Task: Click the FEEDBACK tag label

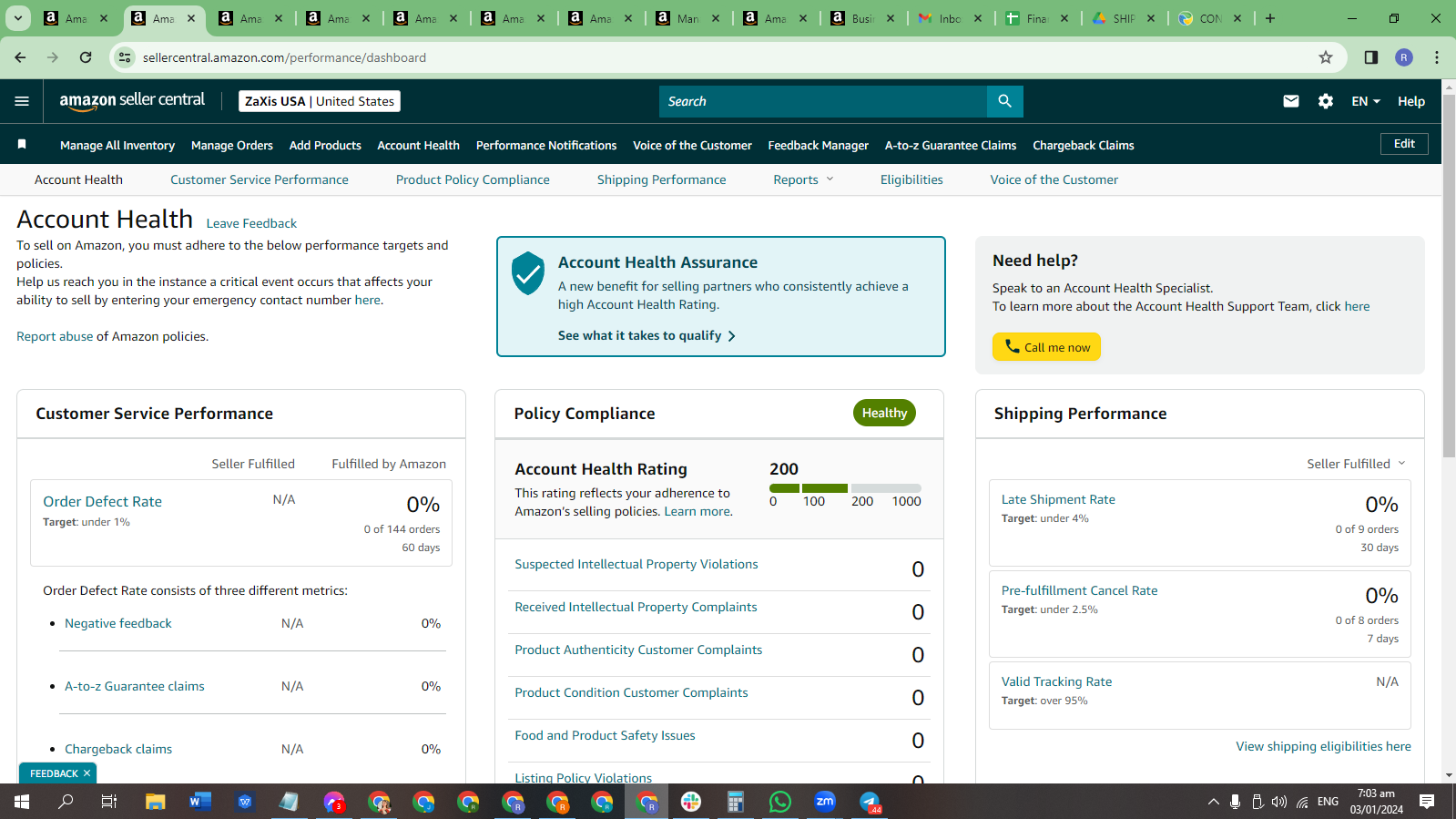Action: pos(54,773)
